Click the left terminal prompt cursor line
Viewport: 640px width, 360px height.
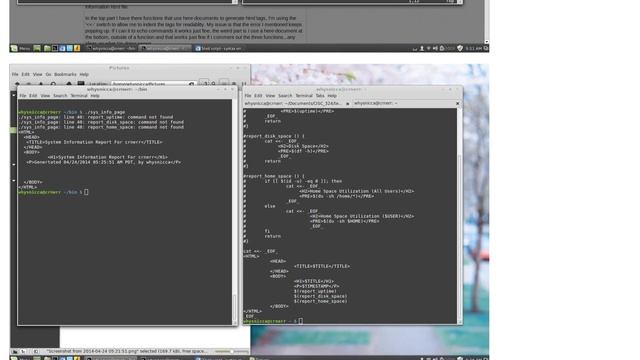(x=53, y=192)
